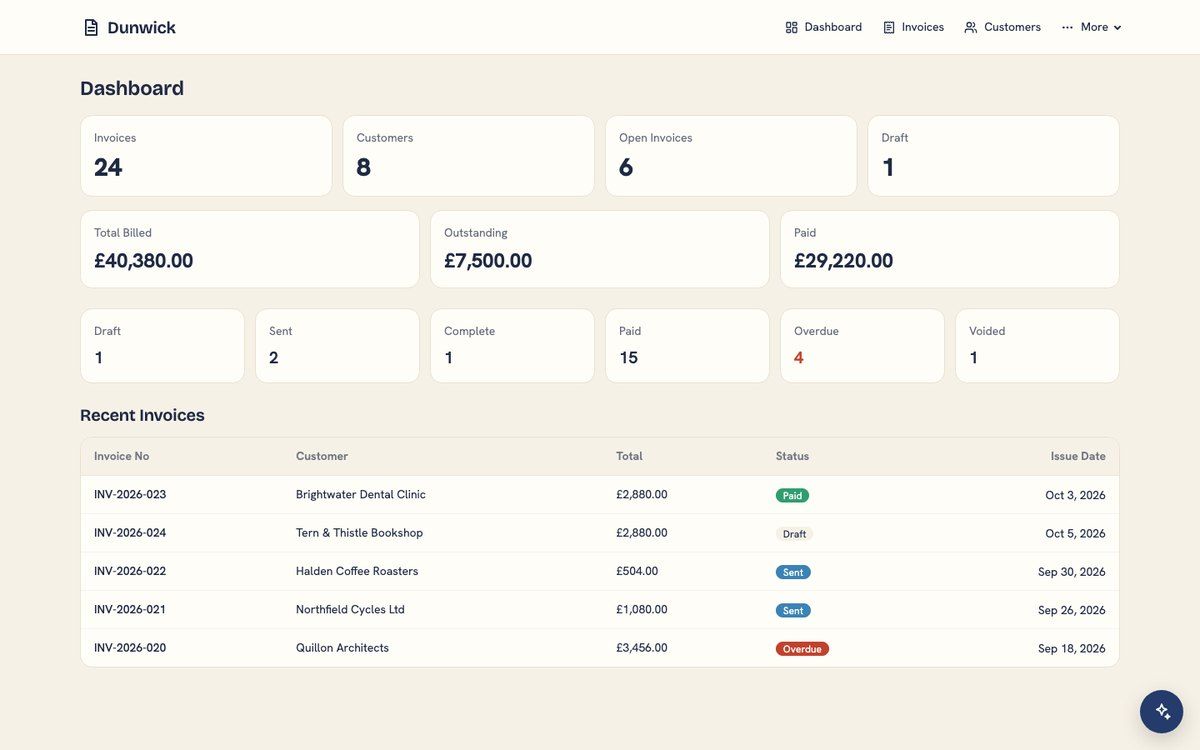Screen dimensions: 1200x750
Task: Click the Dunwick document logo icon
Action: click(91, 28)
